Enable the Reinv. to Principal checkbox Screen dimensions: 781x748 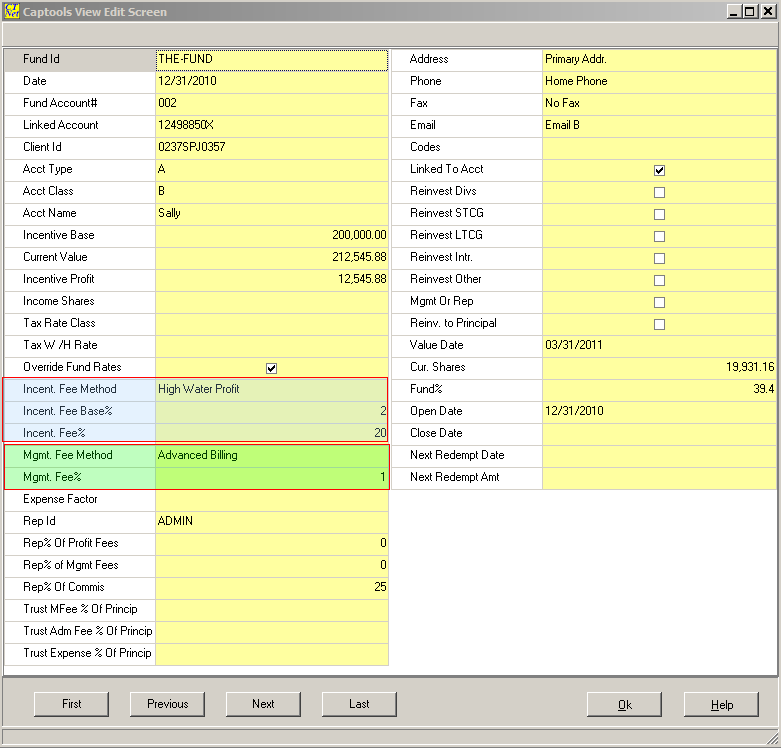[x=659, y=324]
